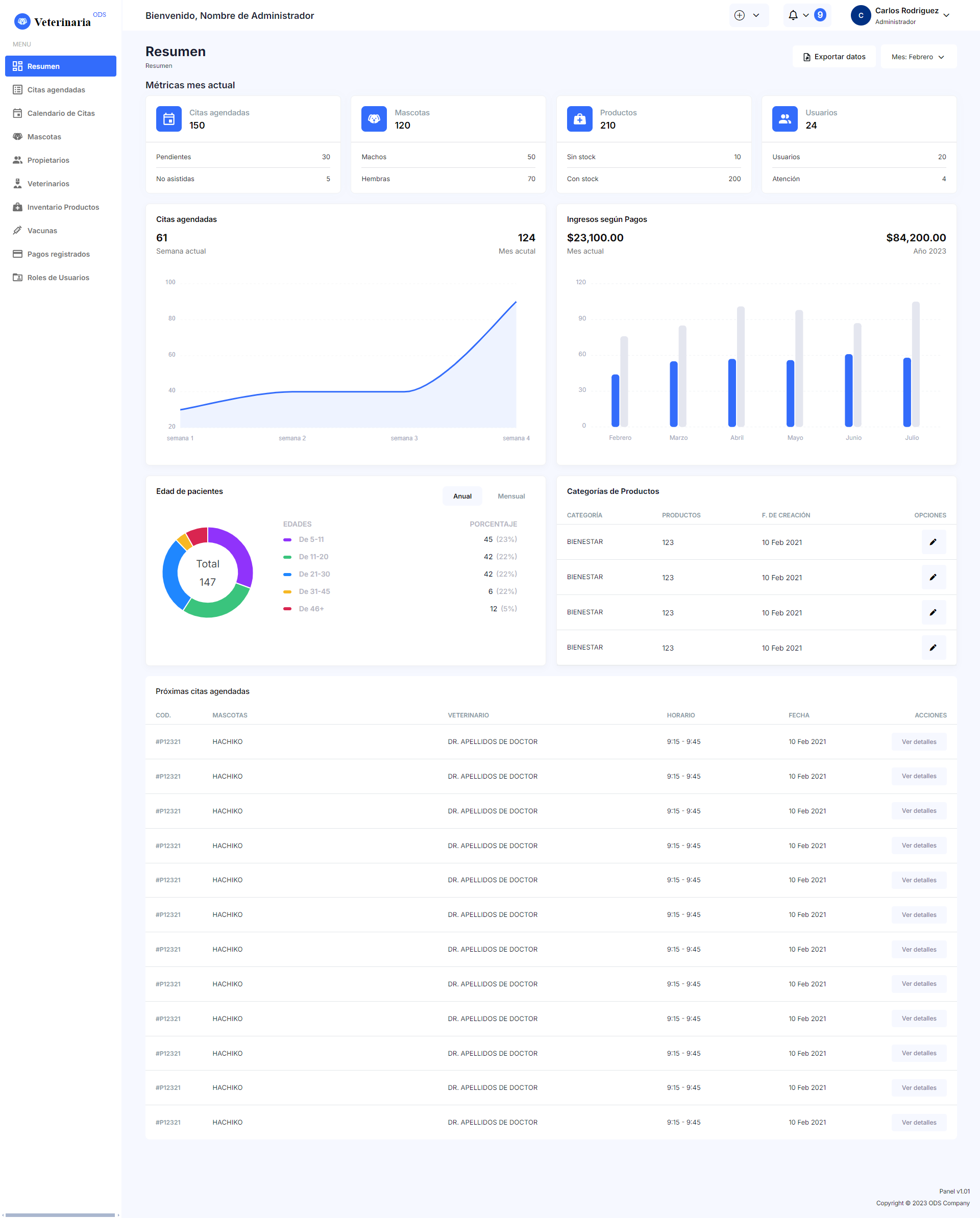Click the Mascotas paw card icon
The width and height of the screenshot is (980, 1218).
374,119
